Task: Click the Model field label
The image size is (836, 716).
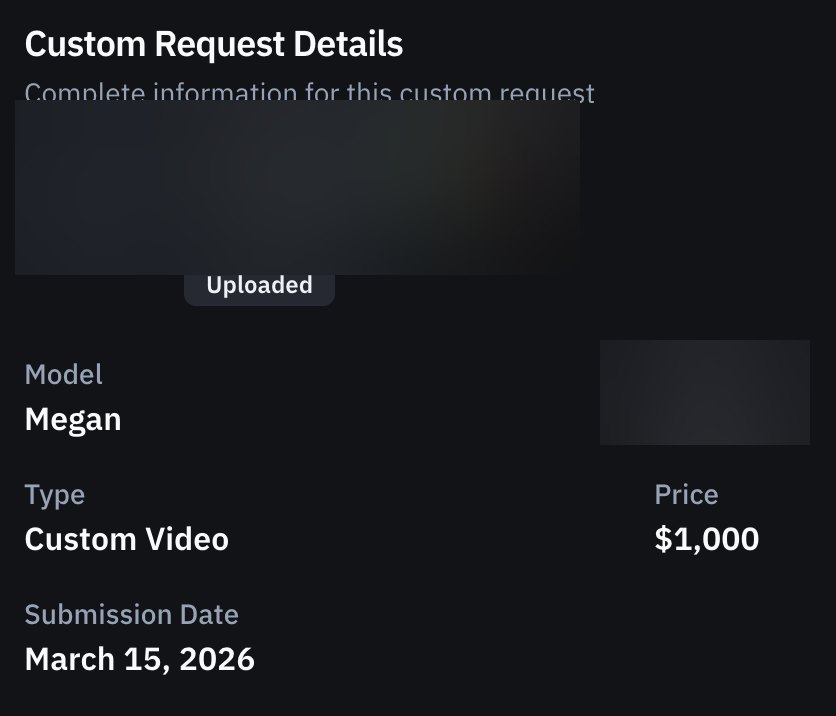Action: 63,374
